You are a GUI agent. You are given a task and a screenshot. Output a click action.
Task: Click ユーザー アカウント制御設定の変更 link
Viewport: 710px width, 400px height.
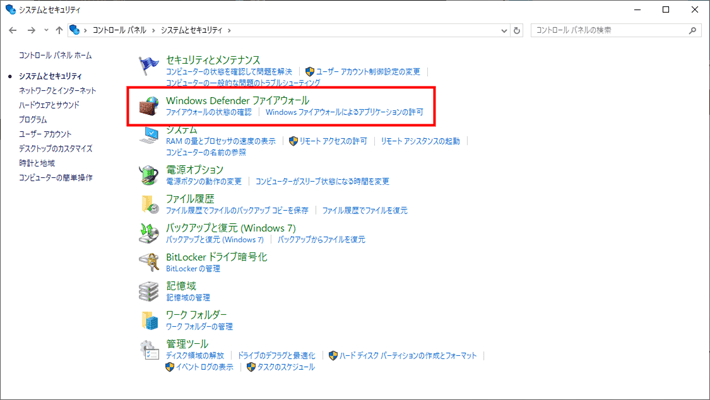tap(368, 72)
